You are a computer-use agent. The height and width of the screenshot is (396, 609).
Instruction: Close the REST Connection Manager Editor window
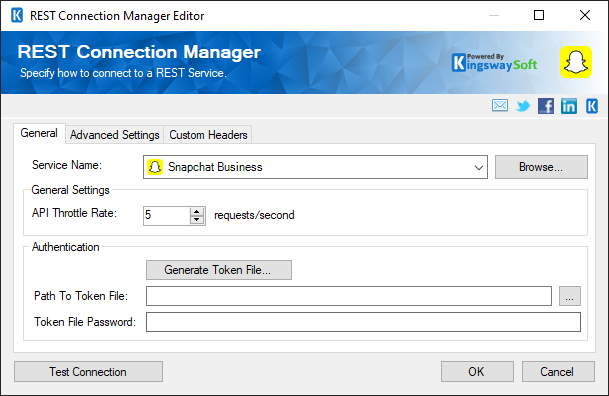click(585, 15)
